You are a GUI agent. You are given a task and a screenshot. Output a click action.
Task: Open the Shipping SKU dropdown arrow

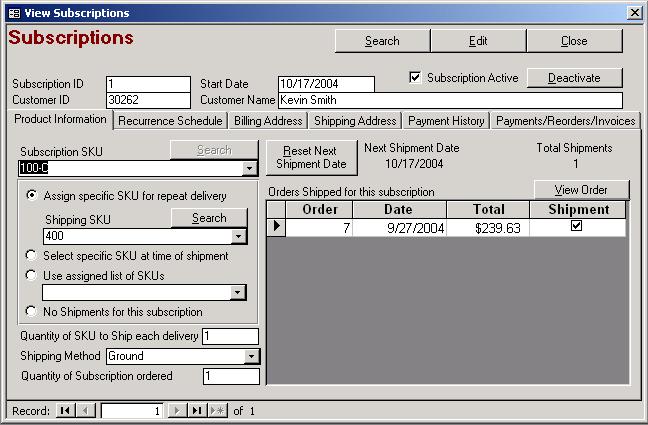[238, 237]
